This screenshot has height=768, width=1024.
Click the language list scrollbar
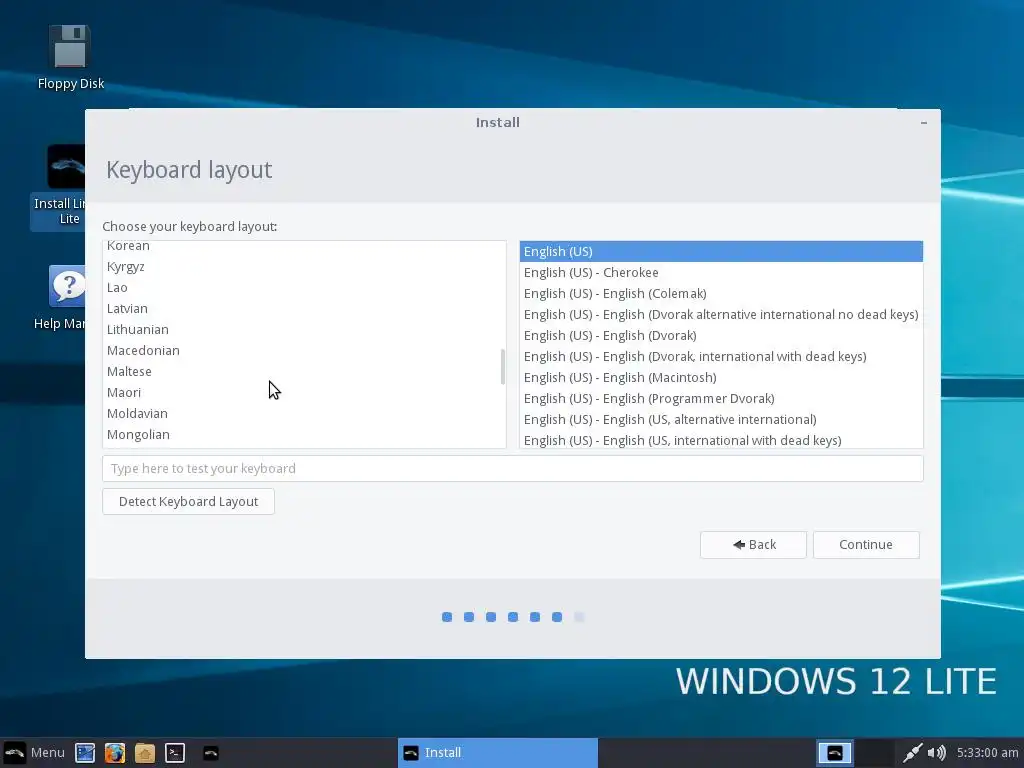tap(502, 366)
